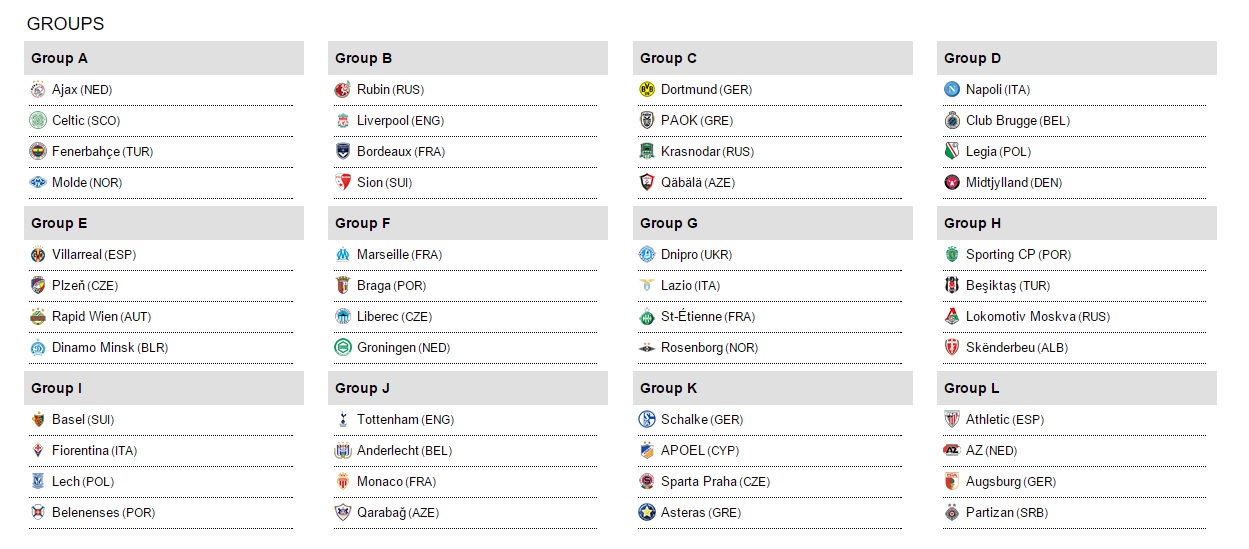Click the Group G header
Screen dimensions: 1249x549
[x=669, y=223]
